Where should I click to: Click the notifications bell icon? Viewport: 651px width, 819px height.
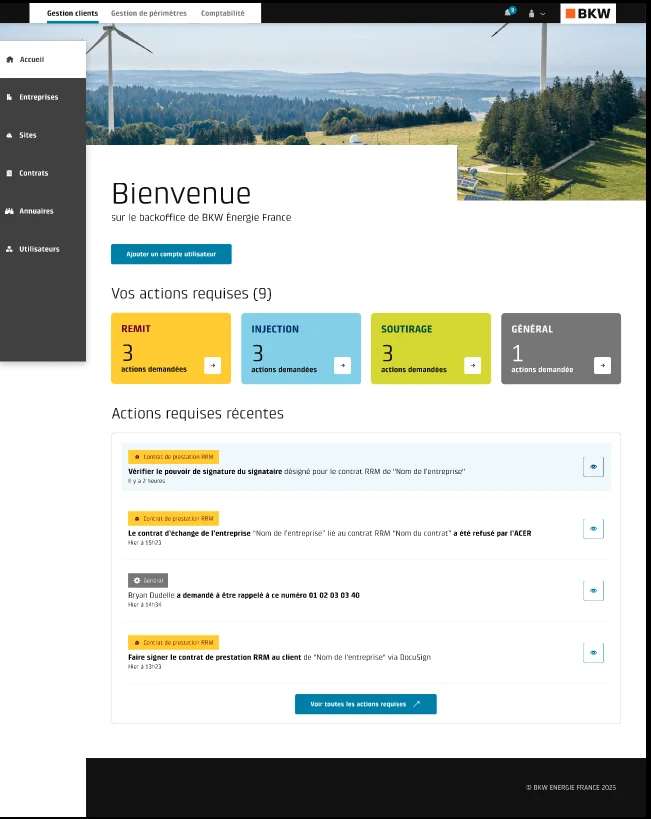(509, 12)
